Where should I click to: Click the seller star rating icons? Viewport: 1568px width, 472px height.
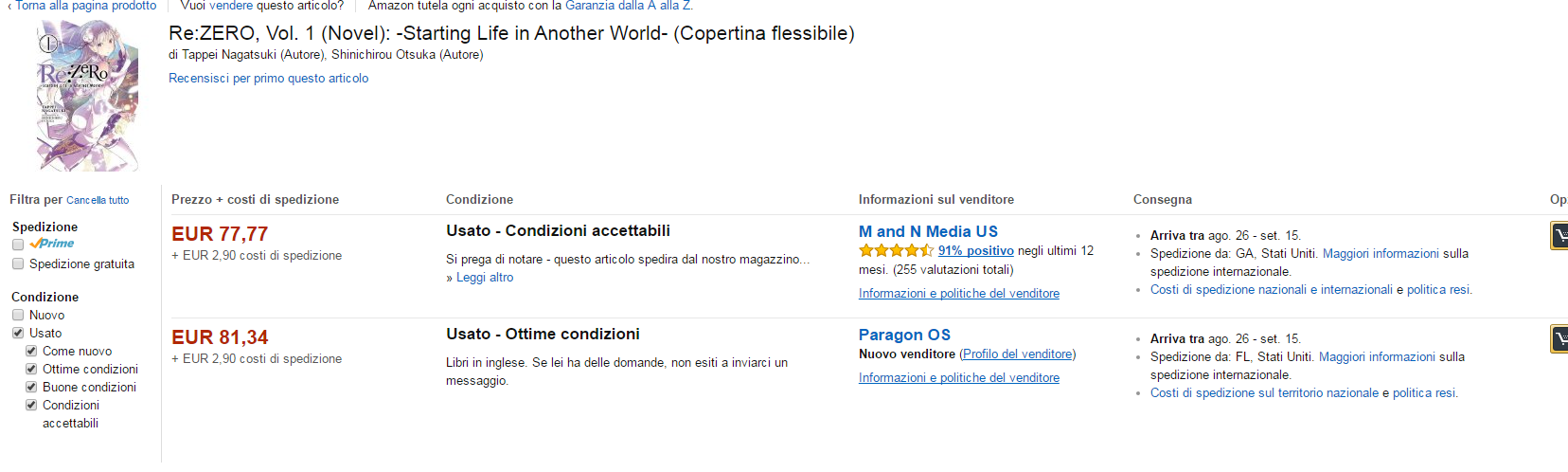tap(896, 251)
